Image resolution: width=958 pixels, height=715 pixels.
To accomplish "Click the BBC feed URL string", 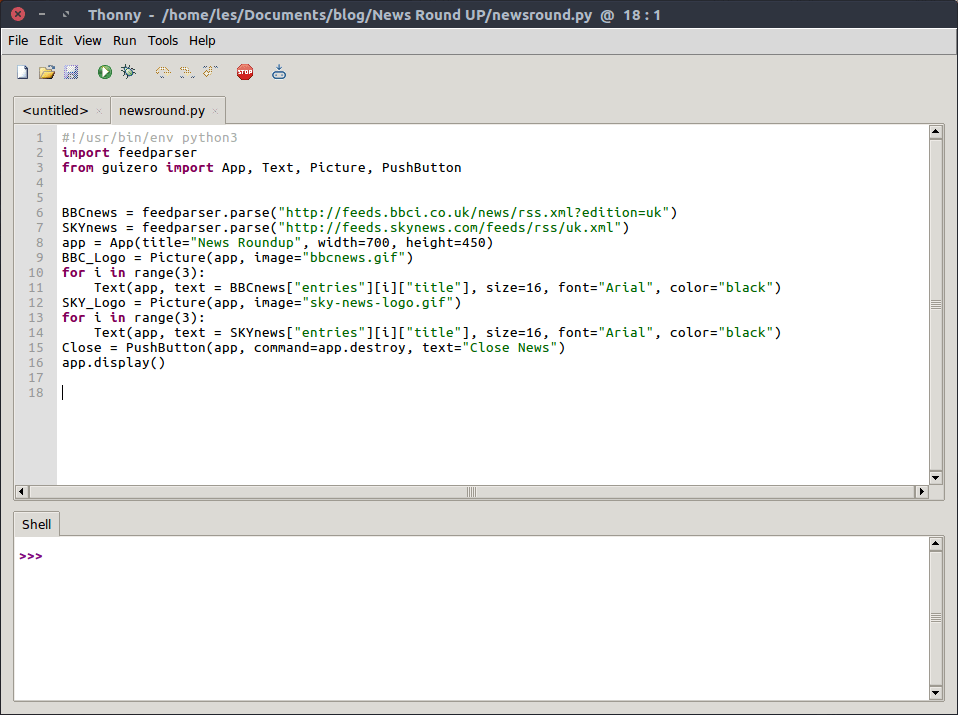I will click(474, 213).
